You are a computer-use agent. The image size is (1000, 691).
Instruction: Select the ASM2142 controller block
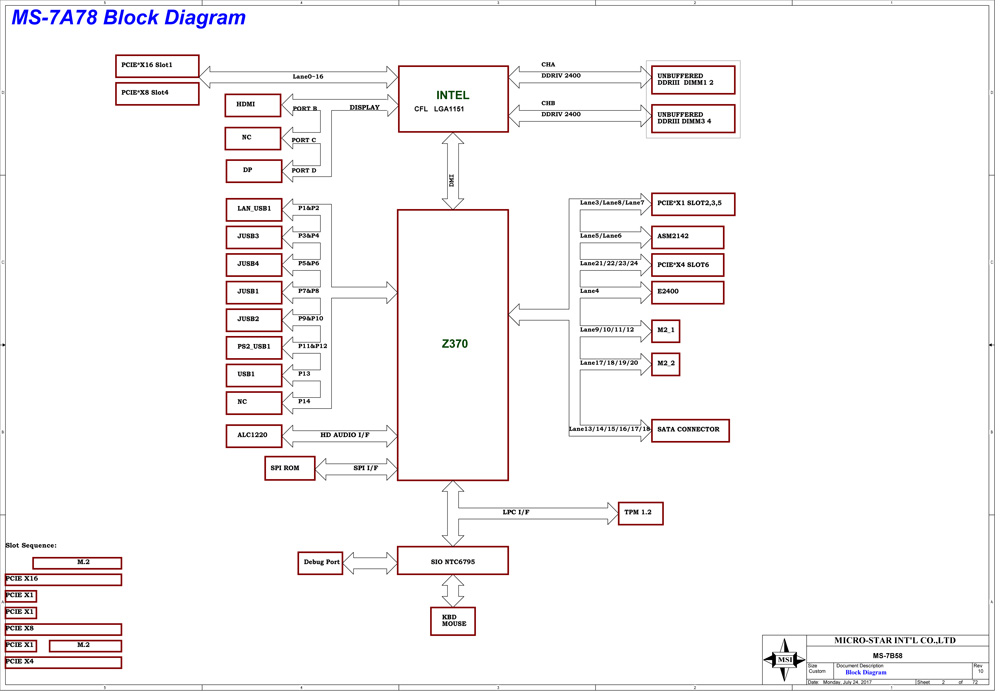click(x=688, y=237)
